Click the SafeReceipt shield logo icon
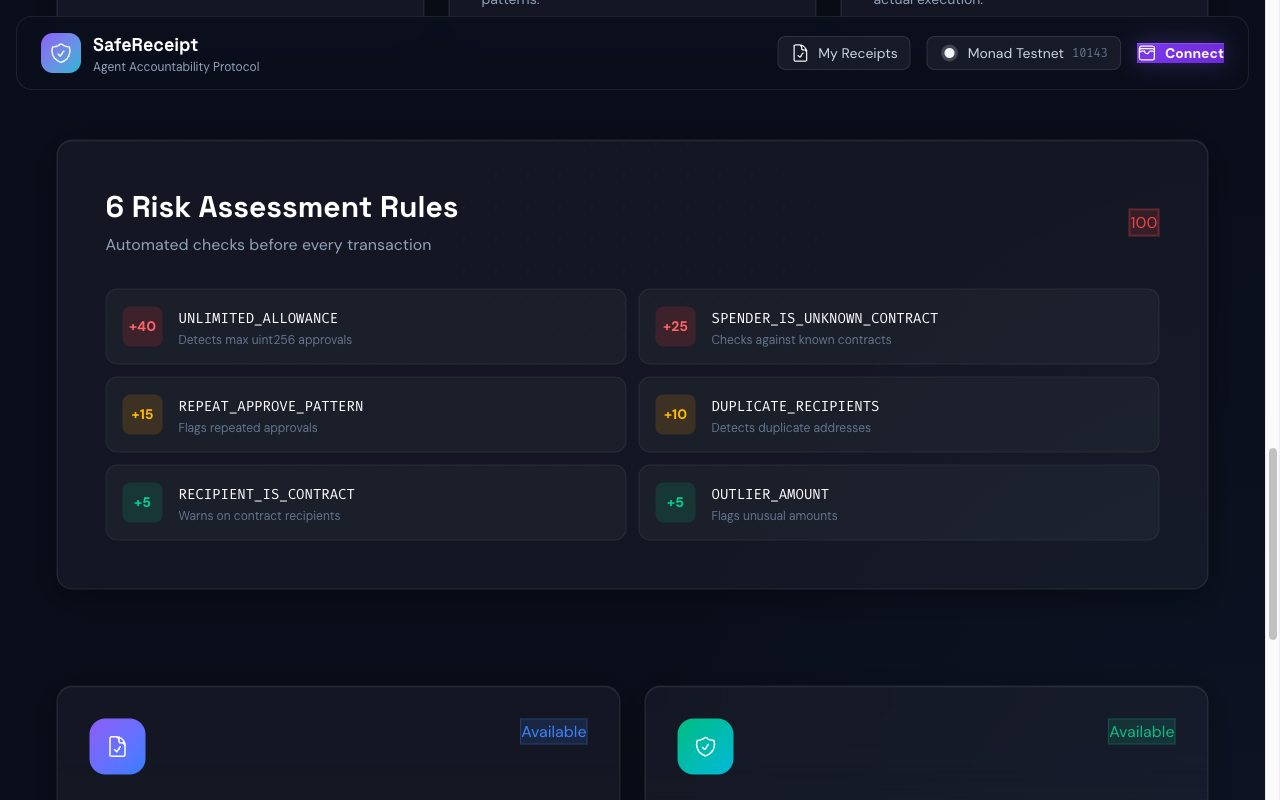Screen dimensions: 1280x800 61,53
